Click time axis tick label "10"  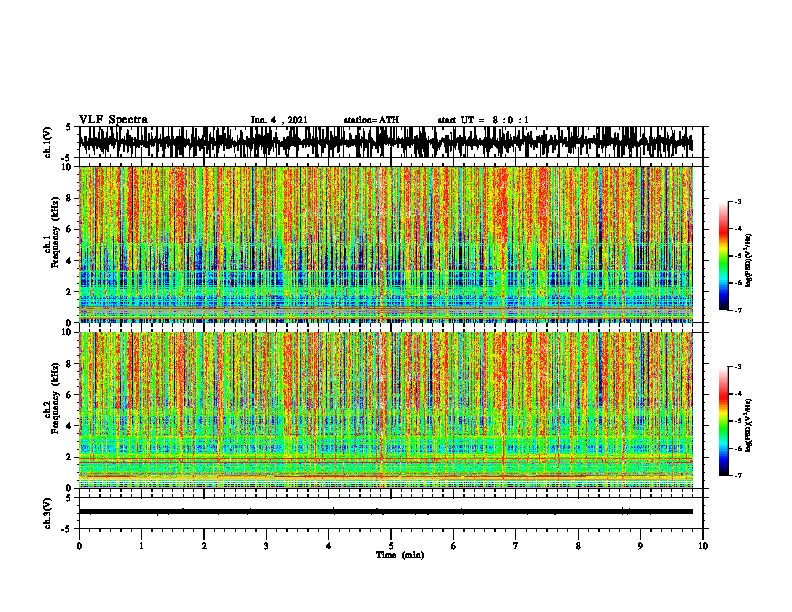(x=703, y=546)
